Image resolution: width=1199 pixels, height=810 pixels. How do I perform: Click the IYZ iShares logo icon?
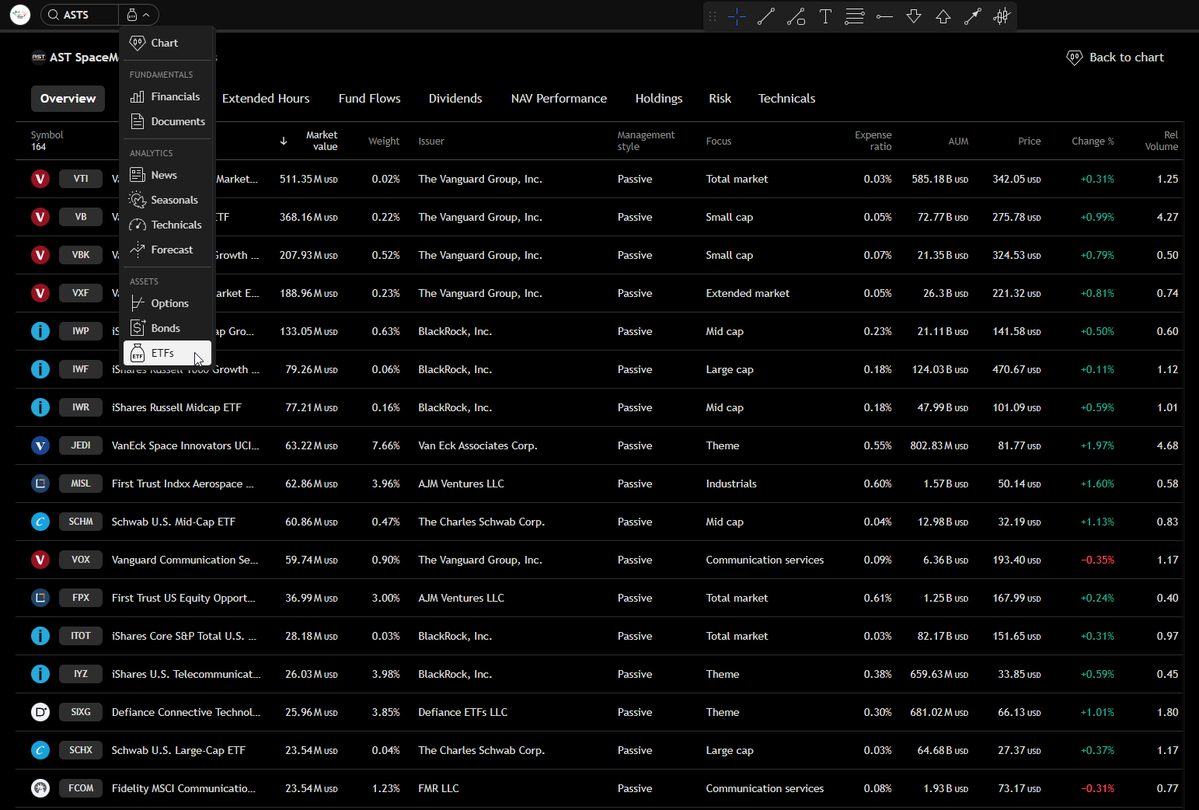(x=41, y=674)
